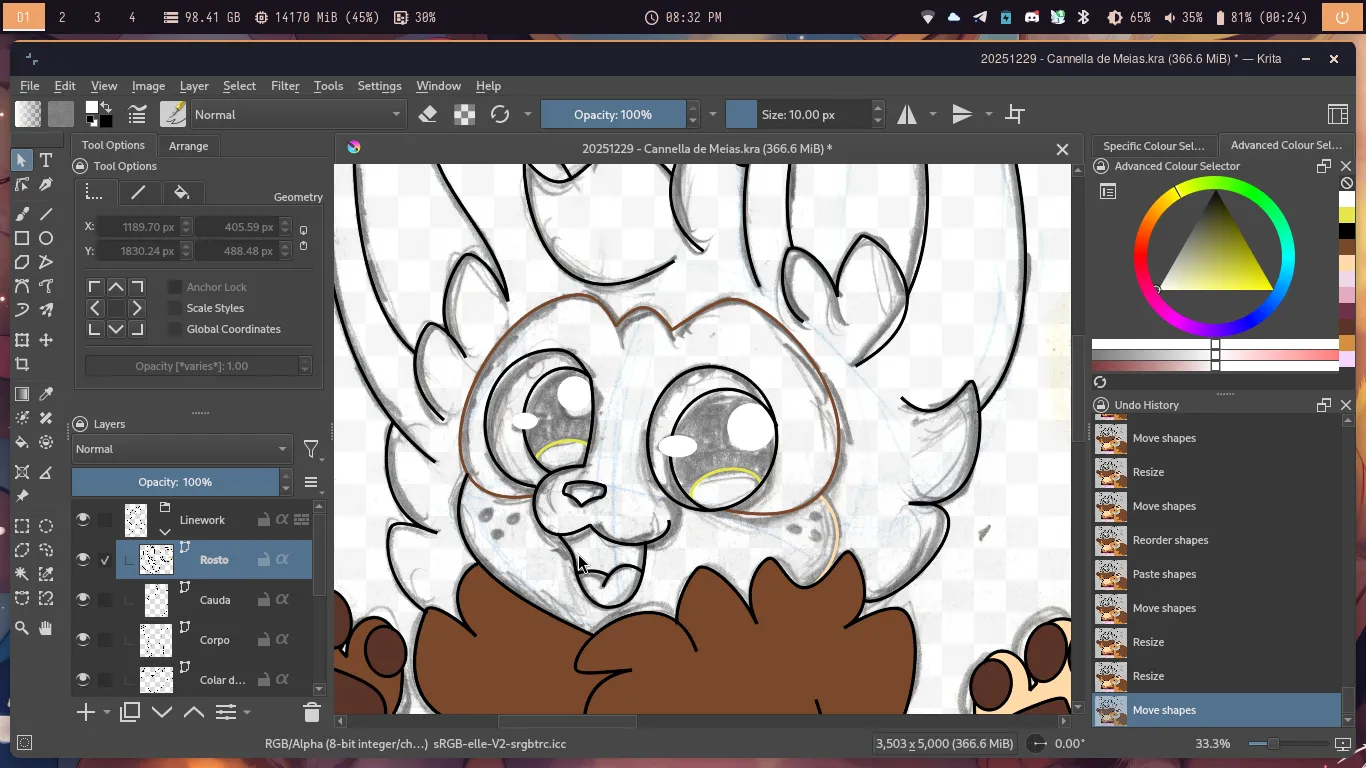
Task: Open the Filter menu
Action: [285, 86]
